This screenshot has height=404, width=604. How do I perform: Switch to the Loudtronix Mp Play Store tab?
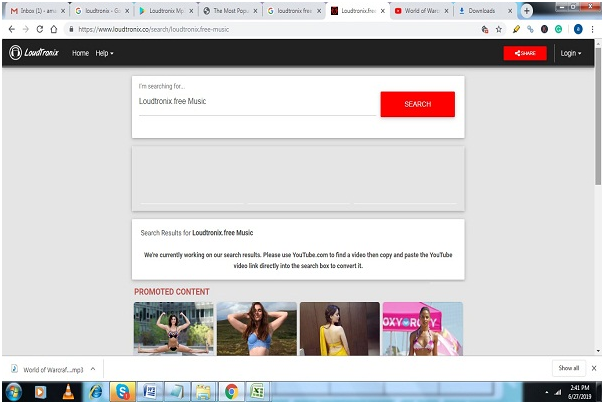[166, 11]
